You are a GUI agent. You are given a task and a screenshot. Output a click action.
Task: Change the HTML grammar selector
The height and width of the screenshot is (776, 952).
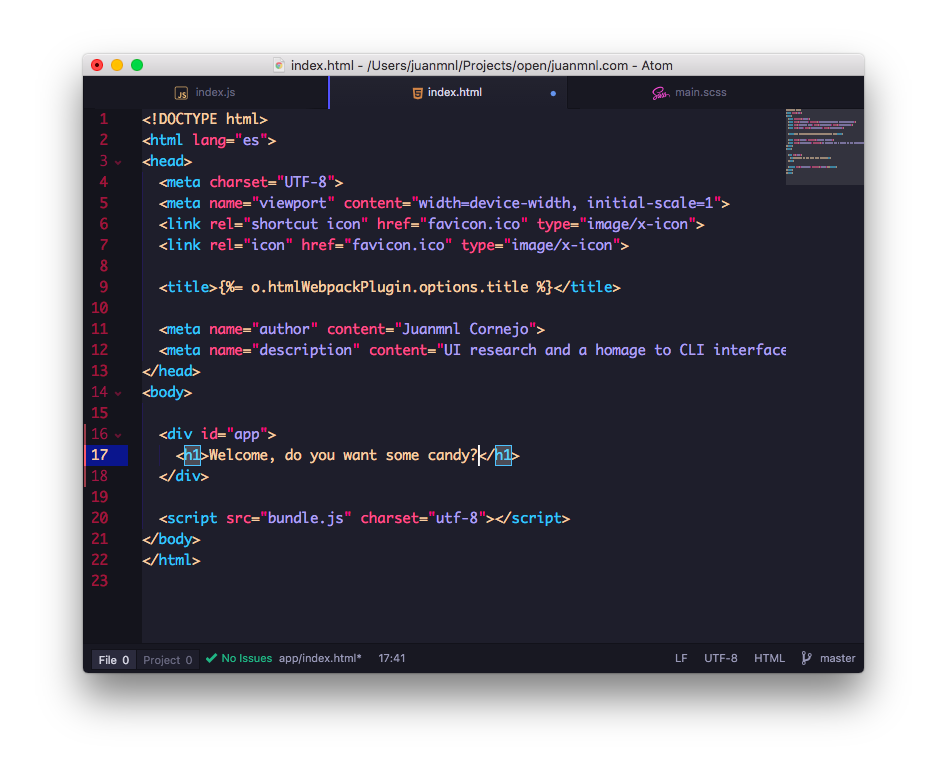tap(769, 658)
